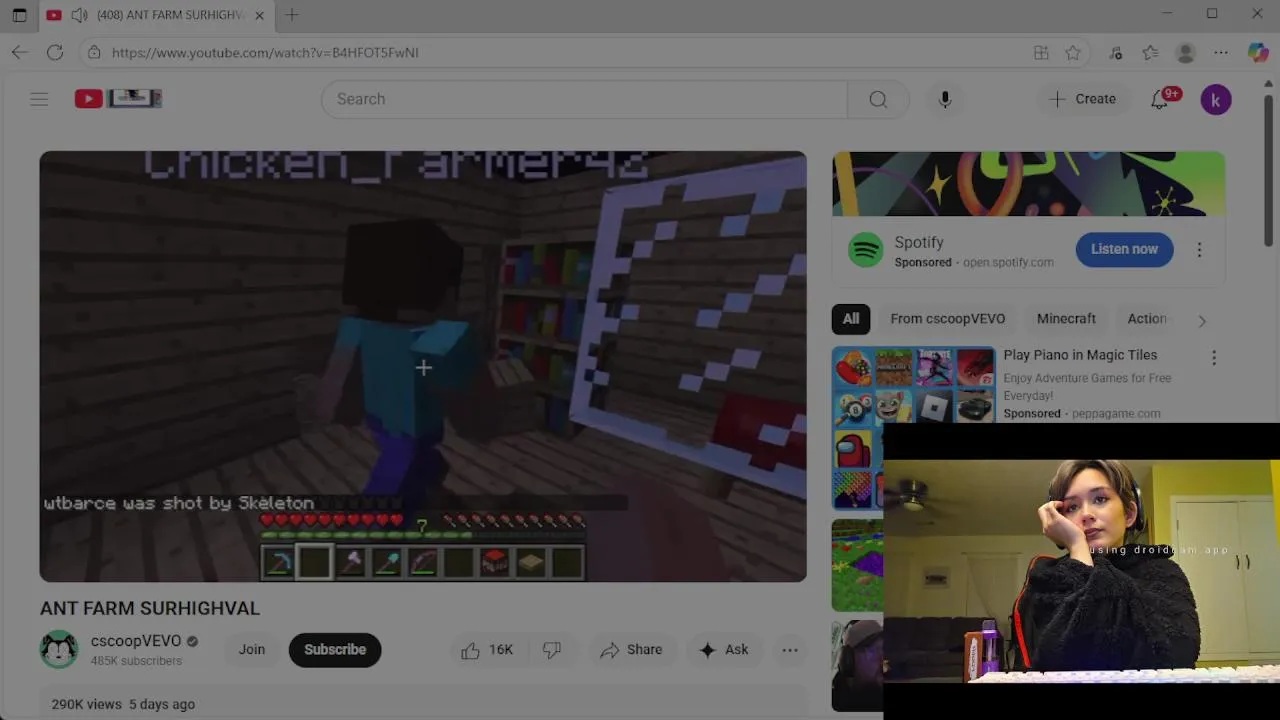Screen dimensions: 1280x720
Task: Open the open.spotify.com sponsor link
Action: 1008,262
